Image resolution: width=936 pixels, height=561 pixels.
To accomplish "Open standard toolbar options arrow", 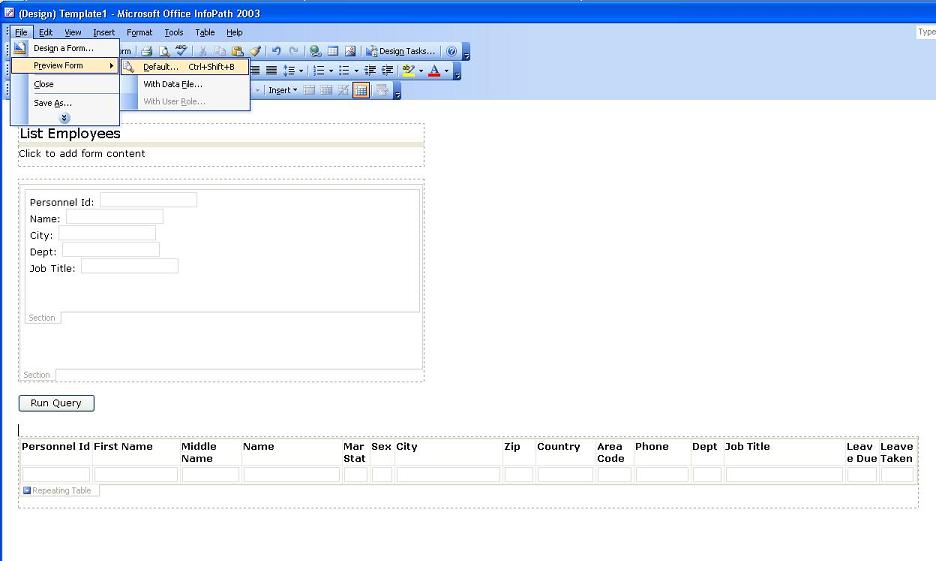I will point(466,52).
